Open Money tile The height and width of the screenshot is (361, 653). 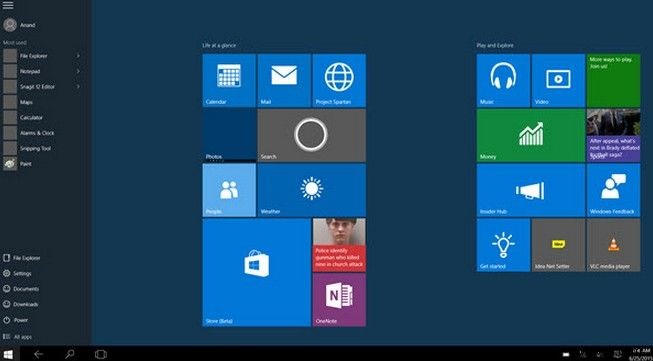pos(531,135)
